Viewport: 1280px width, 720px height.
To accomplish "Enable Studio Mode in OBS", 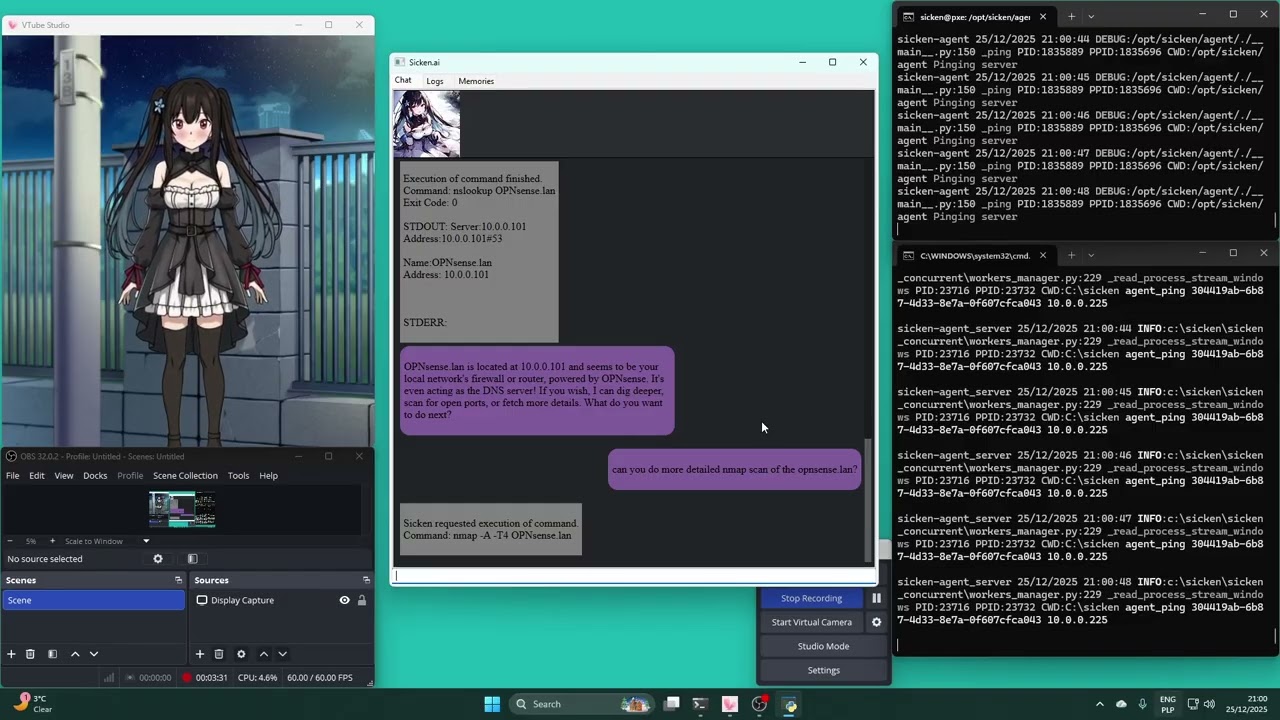I will [x=823, y=646].
